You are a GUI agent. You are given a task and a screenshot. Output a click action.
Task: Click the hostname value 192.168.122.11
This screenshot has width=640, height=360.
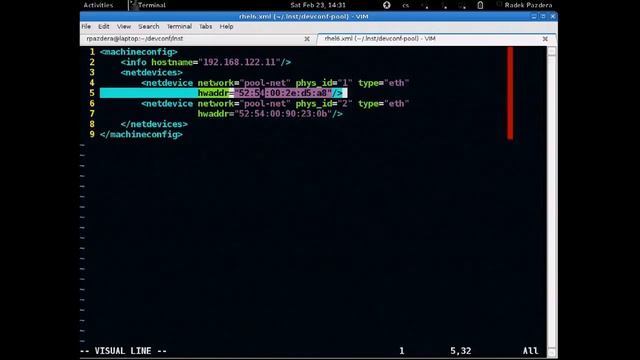tap(239, 62)
